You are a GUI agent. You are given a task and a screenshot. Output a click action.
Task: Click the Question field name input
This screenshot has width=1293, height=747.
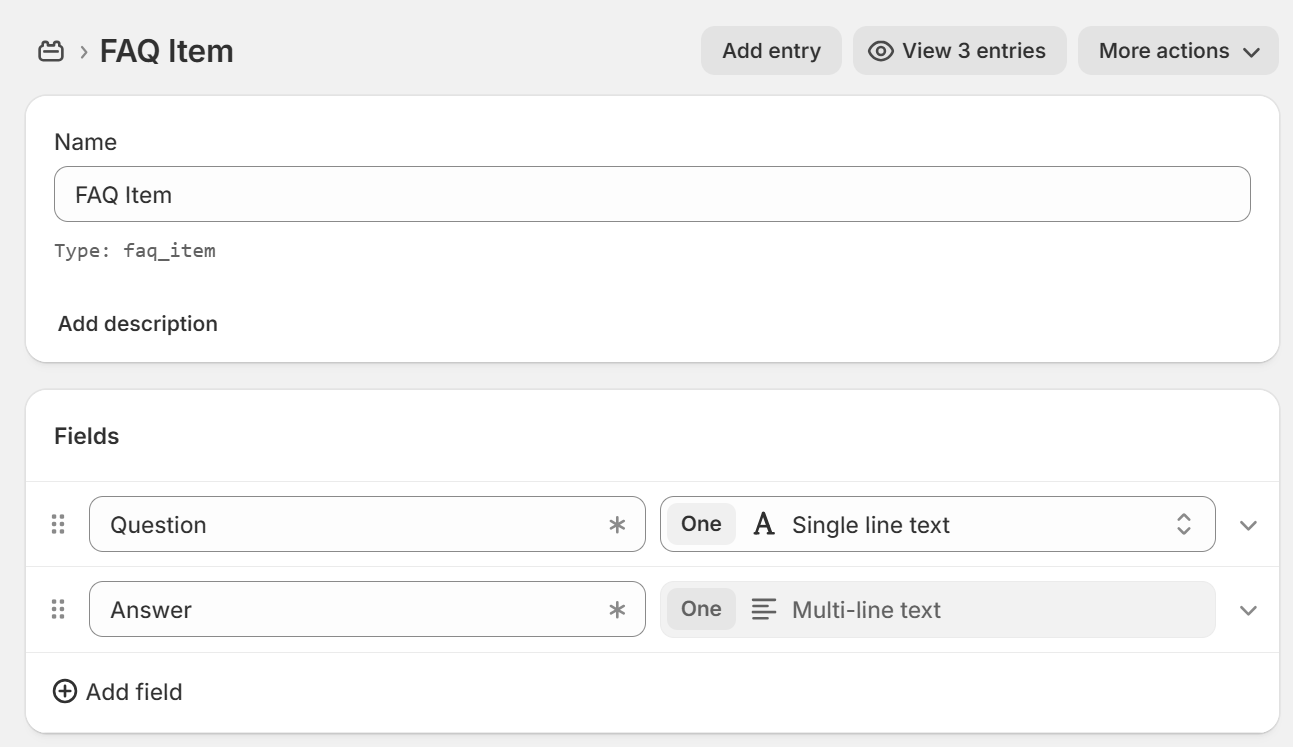[350, 524]
